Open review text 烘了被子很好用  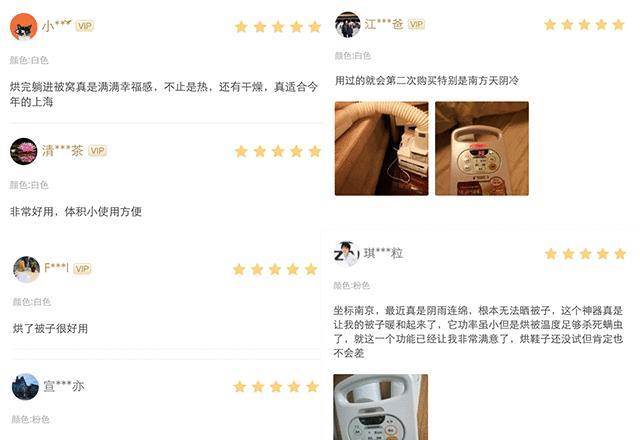(x=50, y=329)
